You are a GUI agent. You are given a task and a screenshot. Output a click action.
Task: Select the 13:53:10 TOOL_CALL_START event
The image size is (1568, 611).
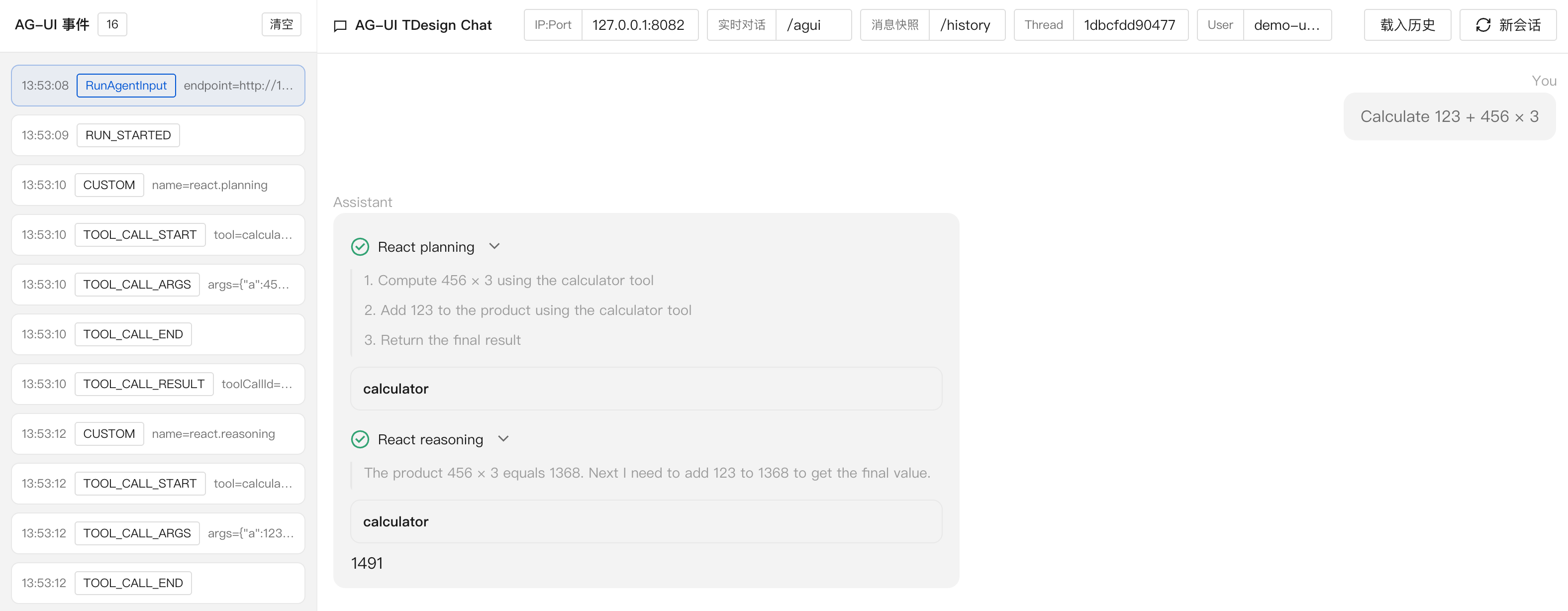tap(158, 235)
